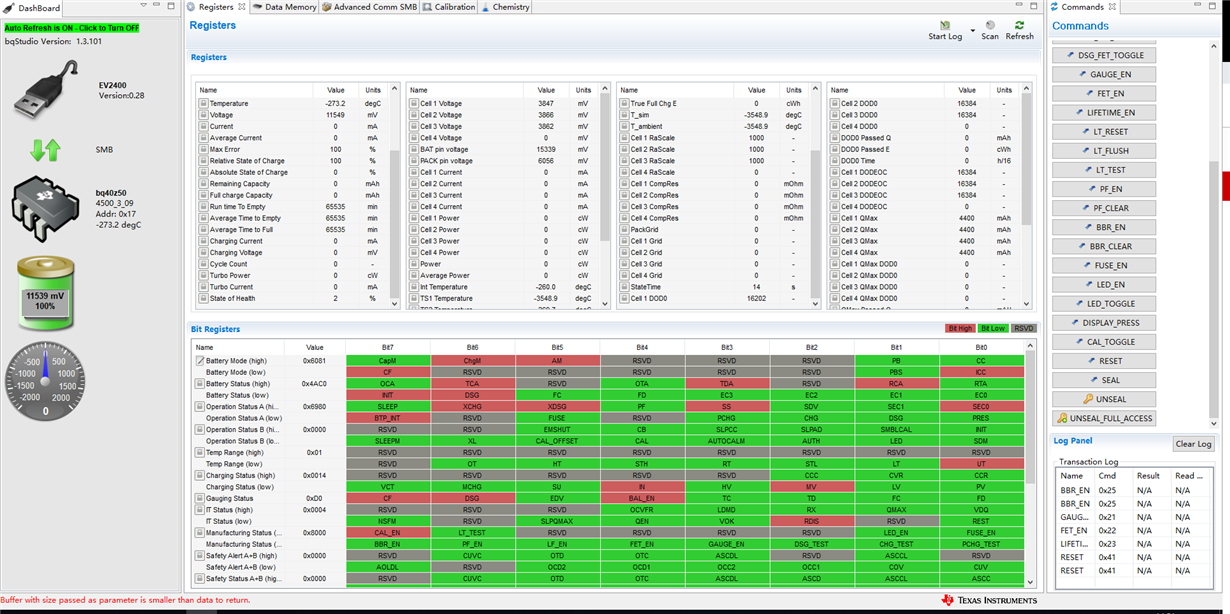
Task: Click the green Refresh icon
Action: [1019, 25]
